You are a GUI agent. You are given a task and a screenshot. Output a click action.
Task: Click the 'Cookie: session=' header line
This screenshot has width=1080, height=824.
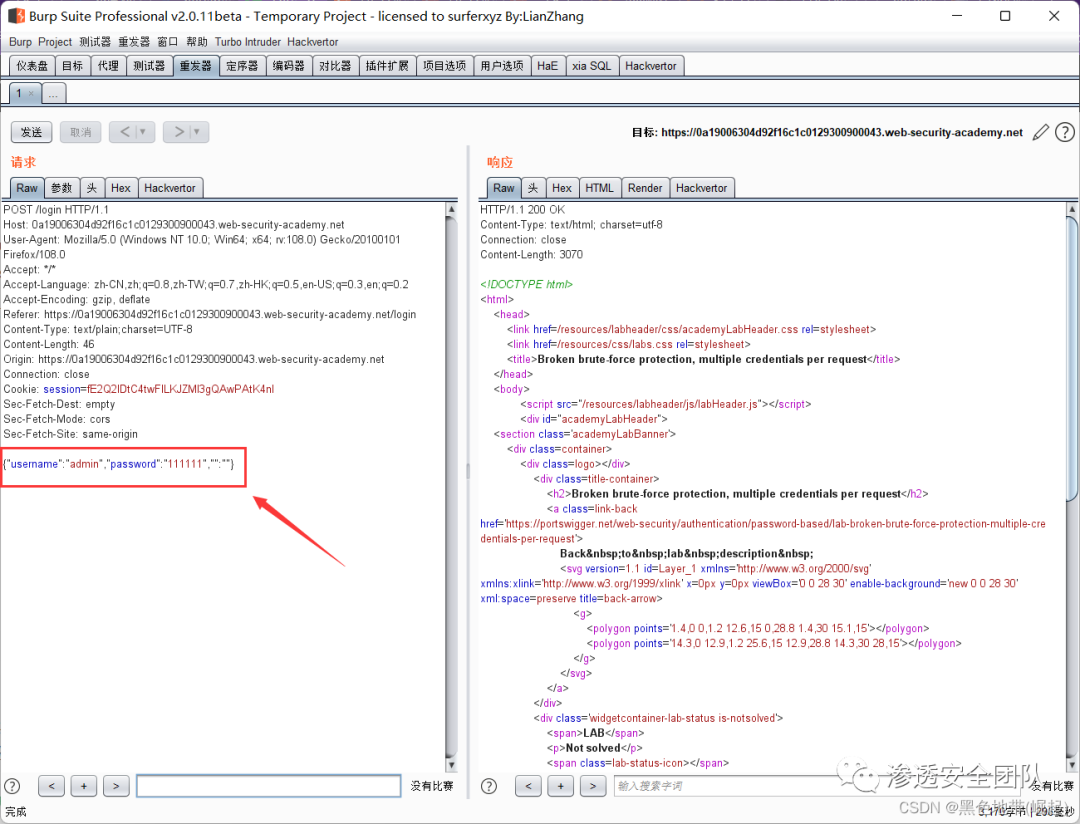tap(138, 389)
